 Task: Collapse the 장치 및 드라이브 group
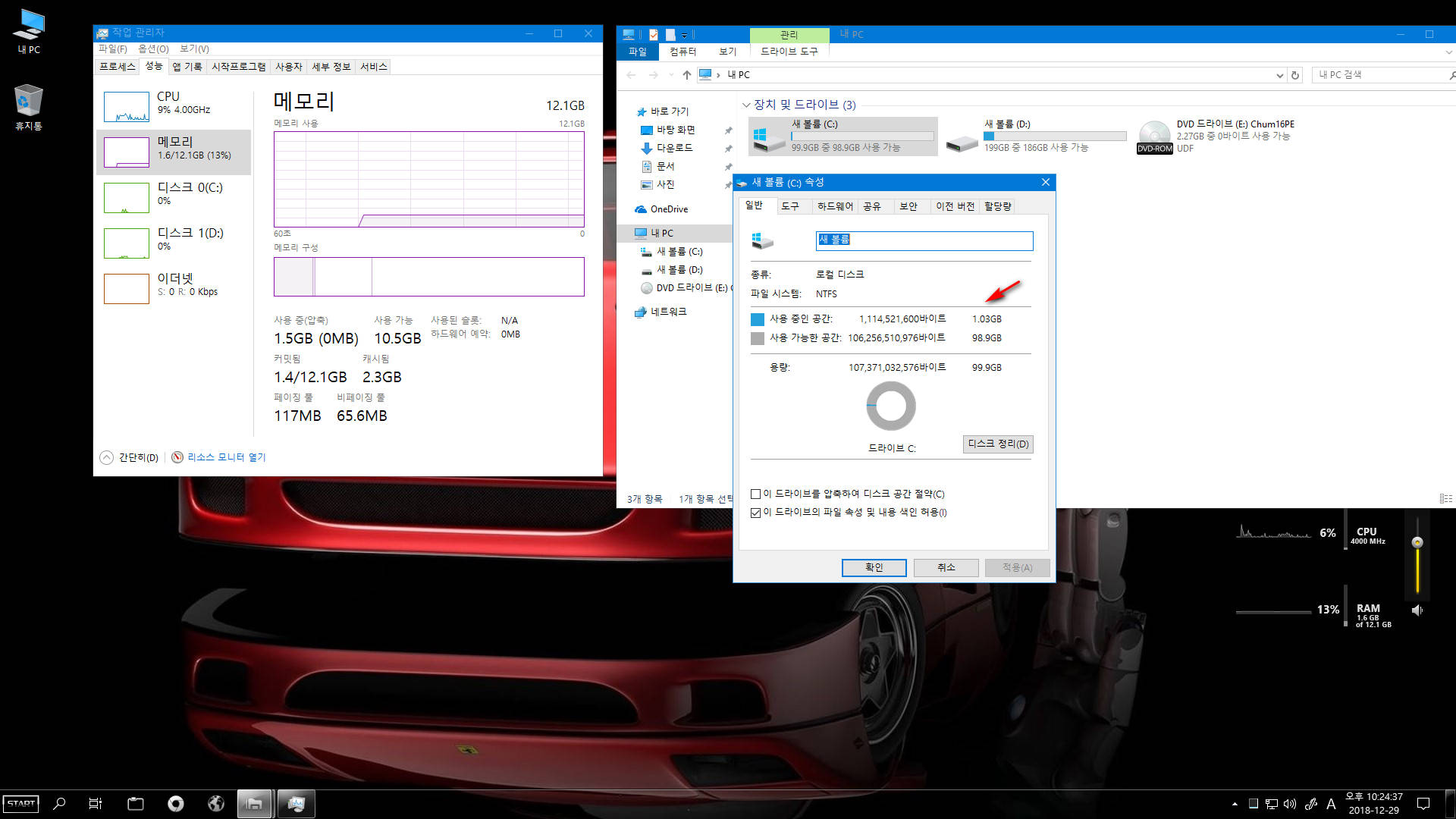point(746,105)
